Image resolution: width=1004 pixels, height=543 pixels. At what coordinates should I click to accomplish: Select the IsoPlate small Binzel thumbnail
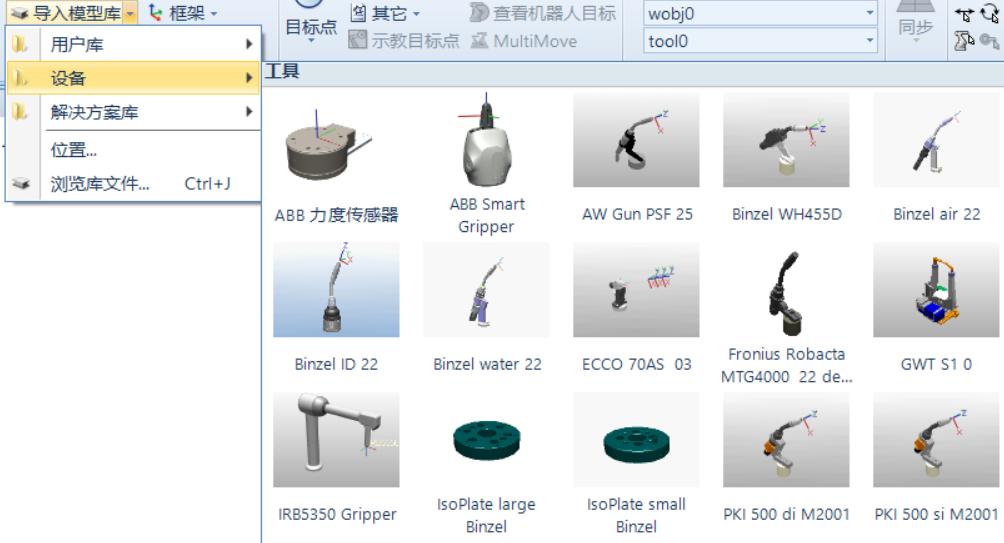636,440
